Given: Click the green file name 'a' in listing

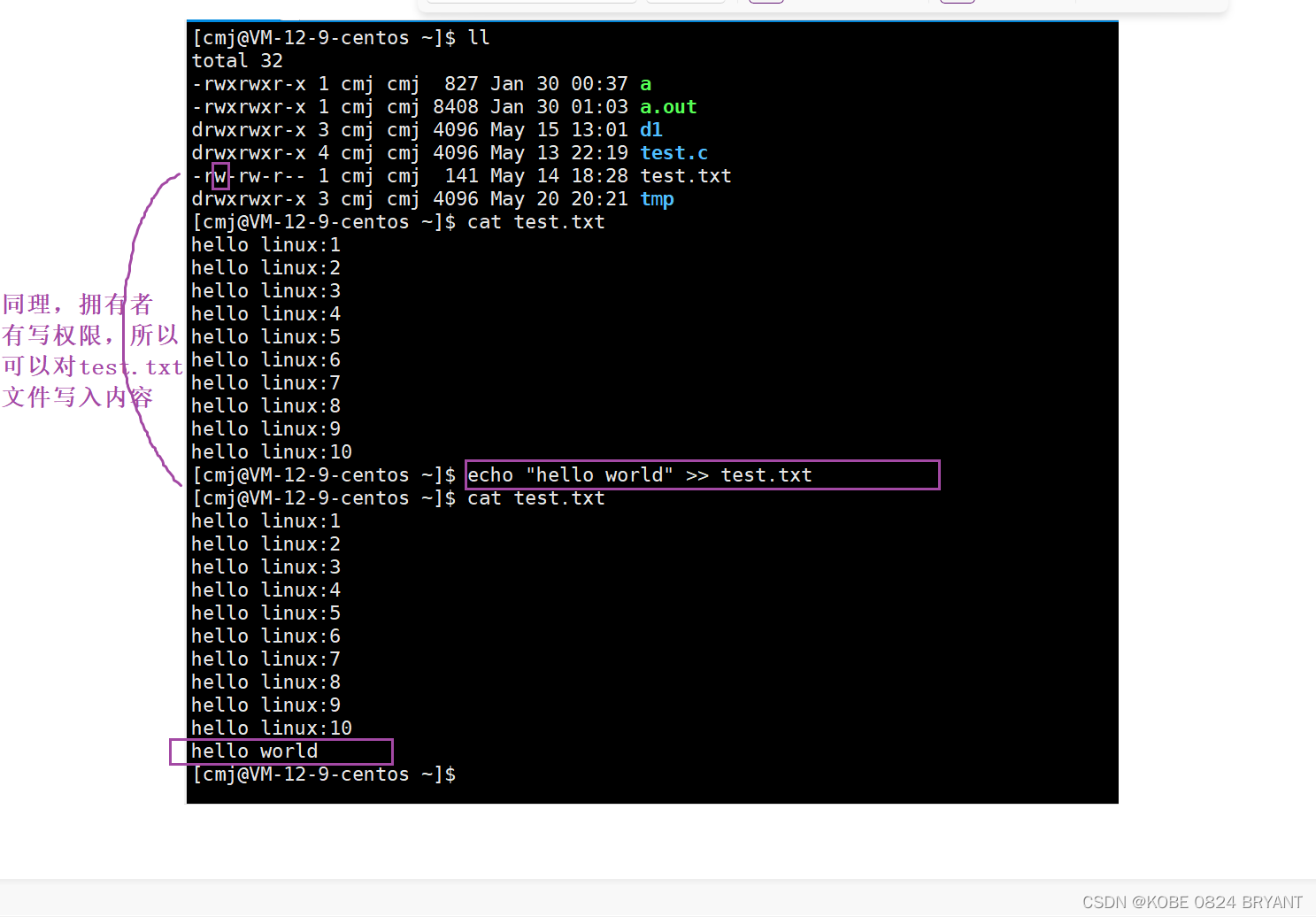Looking at the screenshot, I should (646, 83).
